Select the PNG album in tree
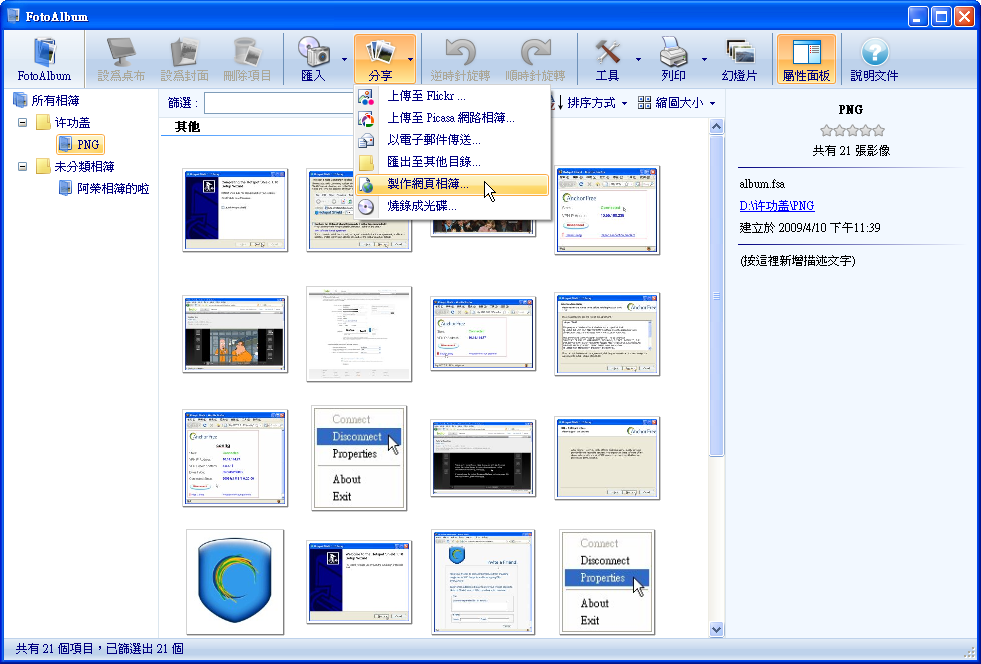The width and height of the screenshot is (981, 664). (80, 145)
